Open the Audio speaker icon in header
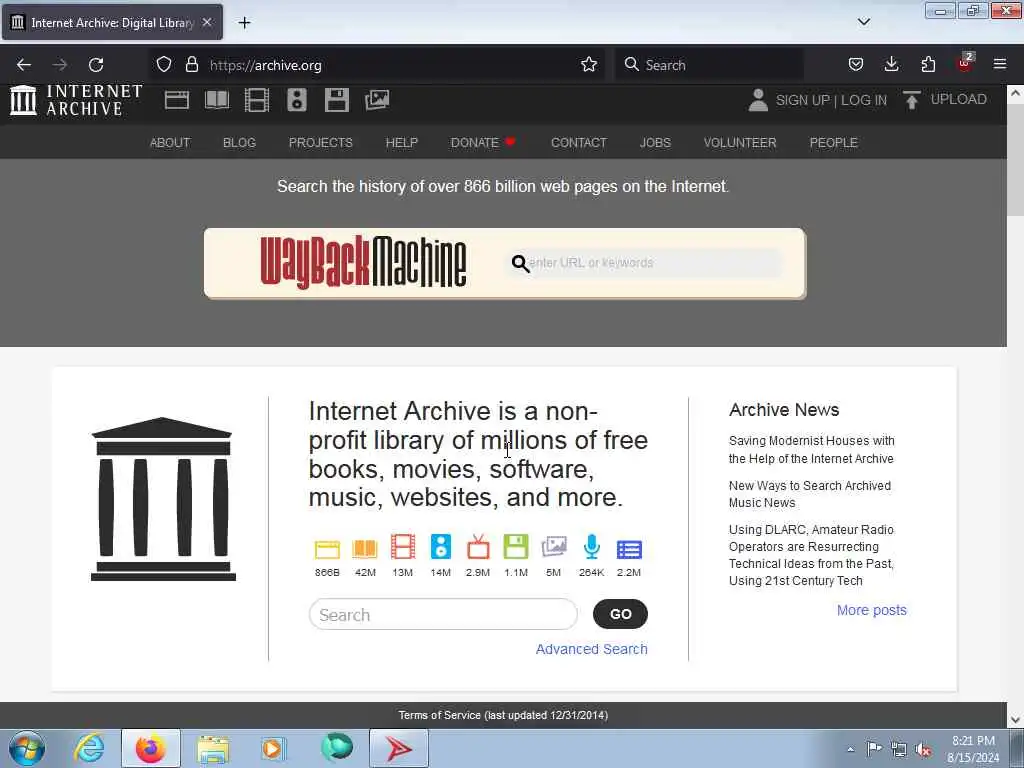 [x=296, y=100]
